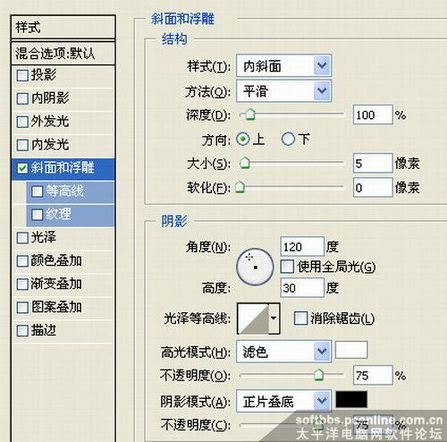Image resolution: width=447 pixels, height=442 pixels.
Task: Enable the 纹理 checkbox
Action: [x=37, y=214]
